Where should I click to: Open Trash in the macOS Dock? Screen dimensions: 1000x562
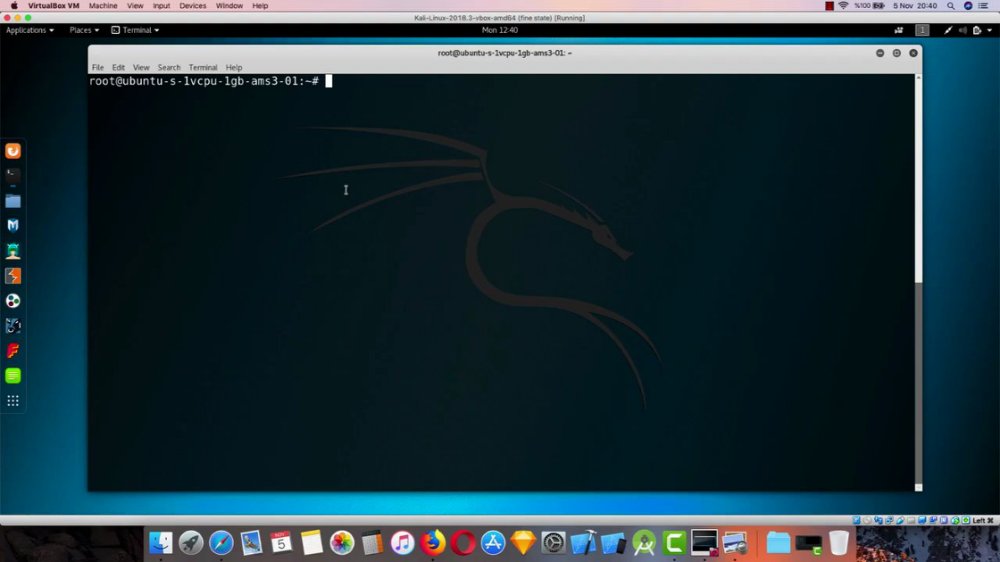[x=839, y=543]
